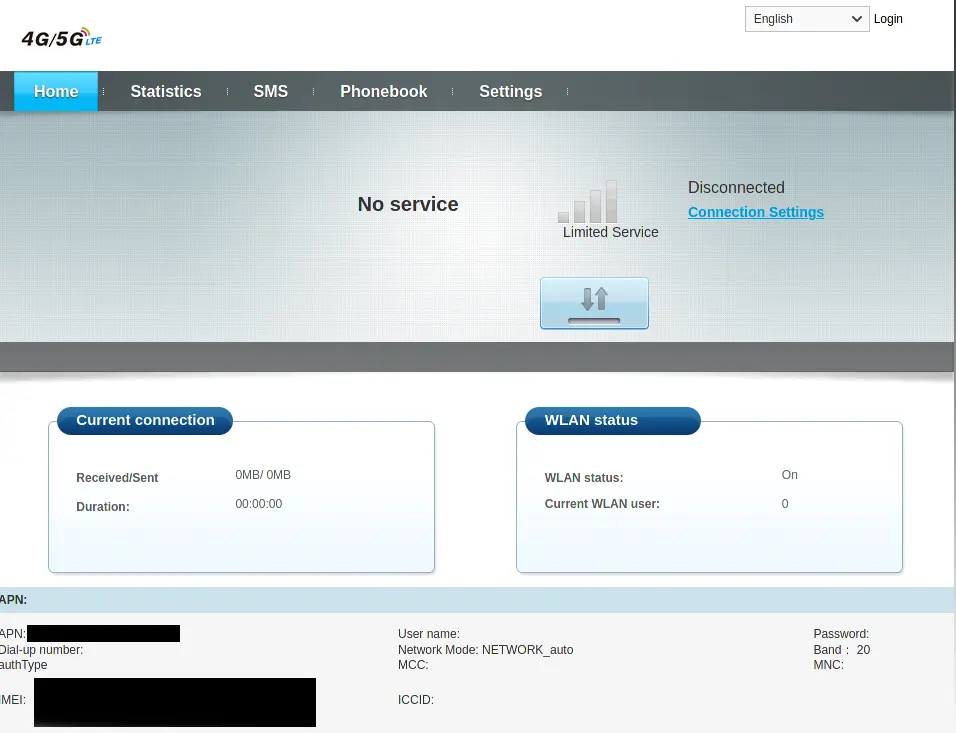Open the English language dropdown

(806, 19)
